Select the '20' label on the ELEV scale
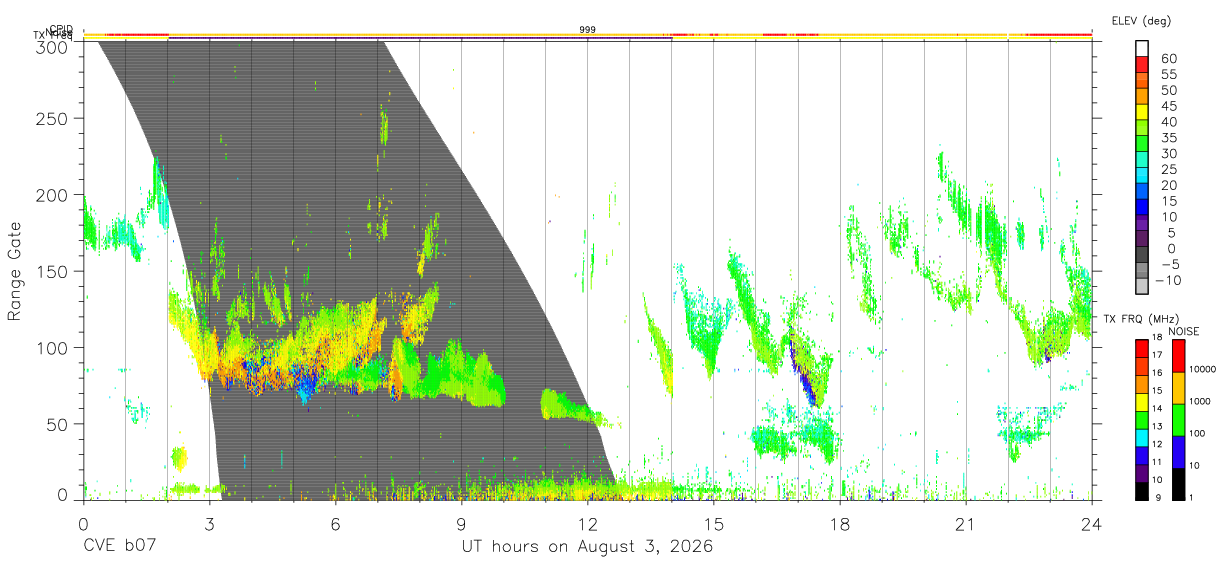 tap(1167, 186)
